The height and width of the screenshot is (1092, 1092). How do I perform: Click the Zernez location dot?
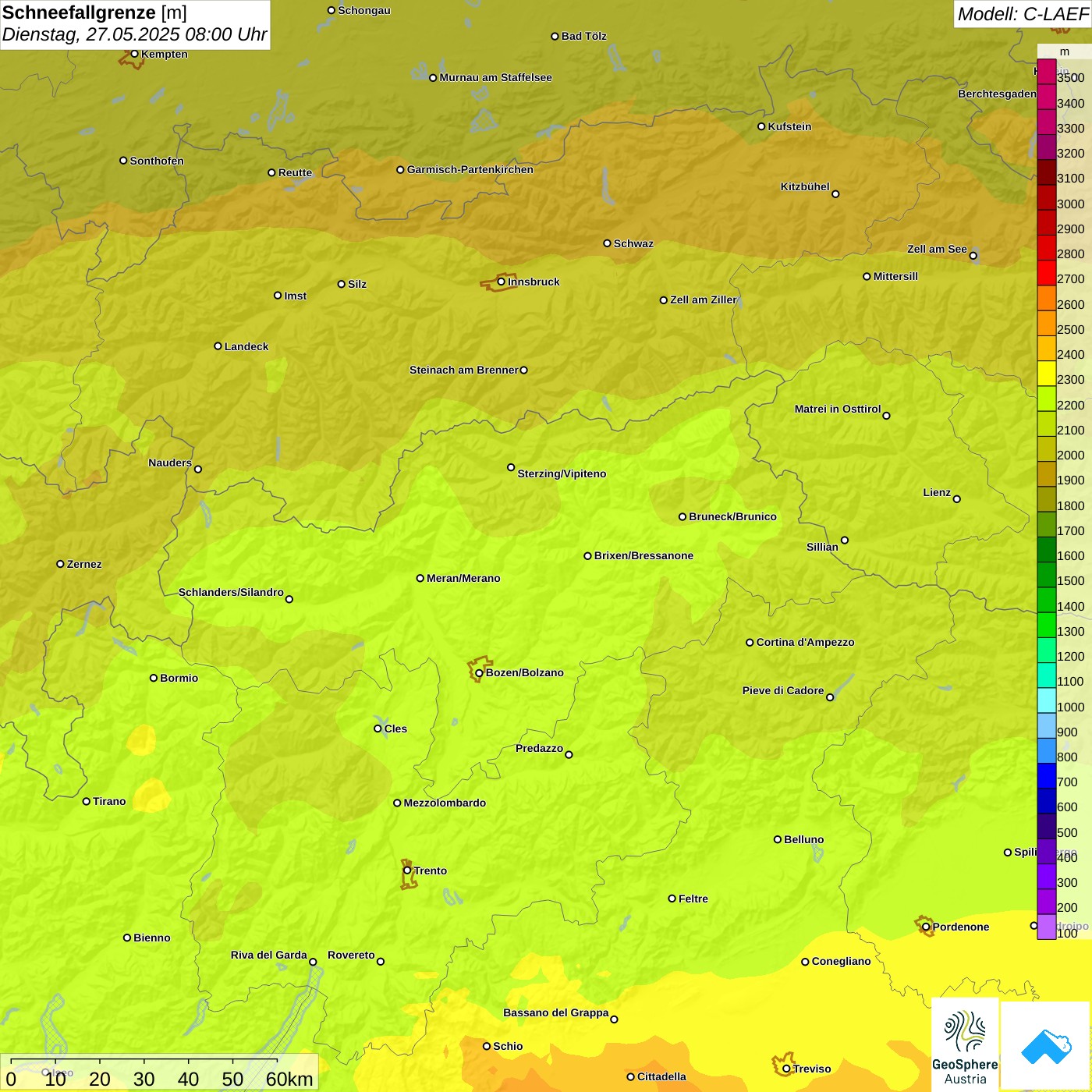click(60, 564)
